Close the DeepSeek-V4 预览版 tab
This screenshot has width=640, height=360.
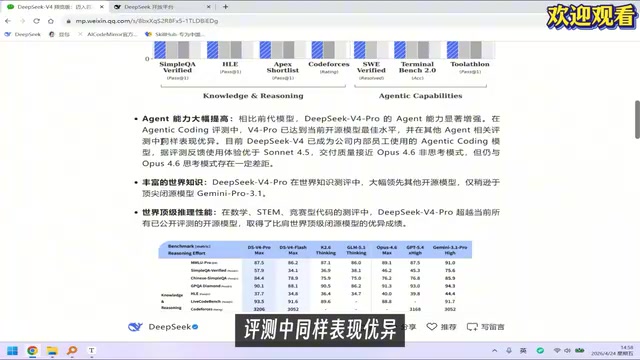coord(102,7)
